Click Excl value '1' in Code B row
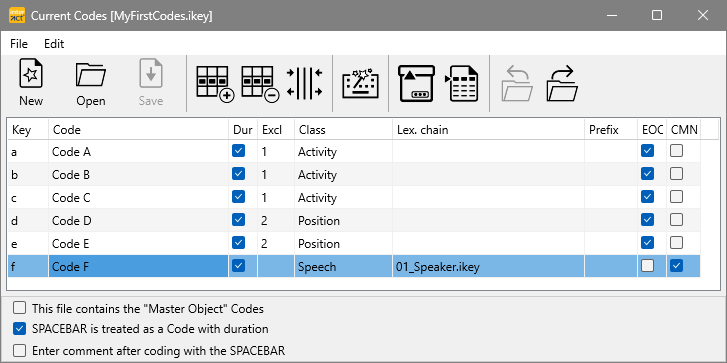The height and width of the screenshot is (363, 727). (x=276, y=174)
